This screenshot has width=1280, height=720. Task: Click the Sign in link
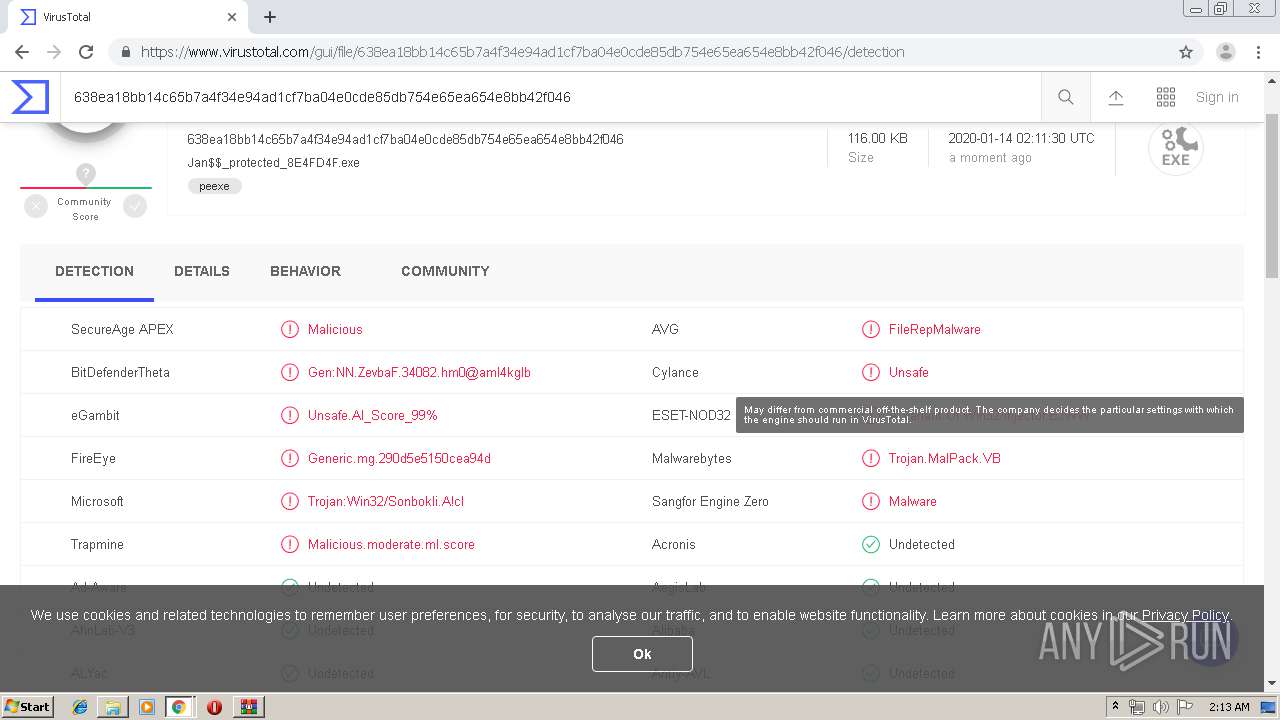1217,97
